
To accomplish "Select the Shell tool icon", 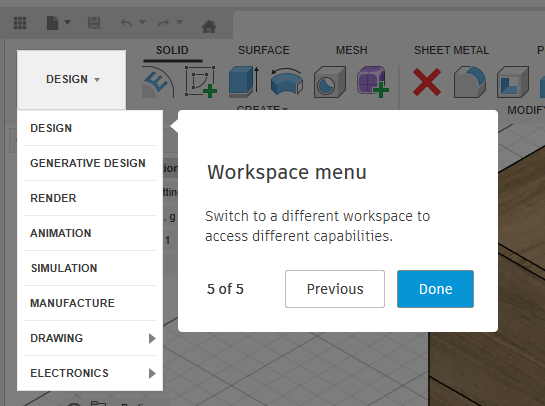I will coord(513,82).
